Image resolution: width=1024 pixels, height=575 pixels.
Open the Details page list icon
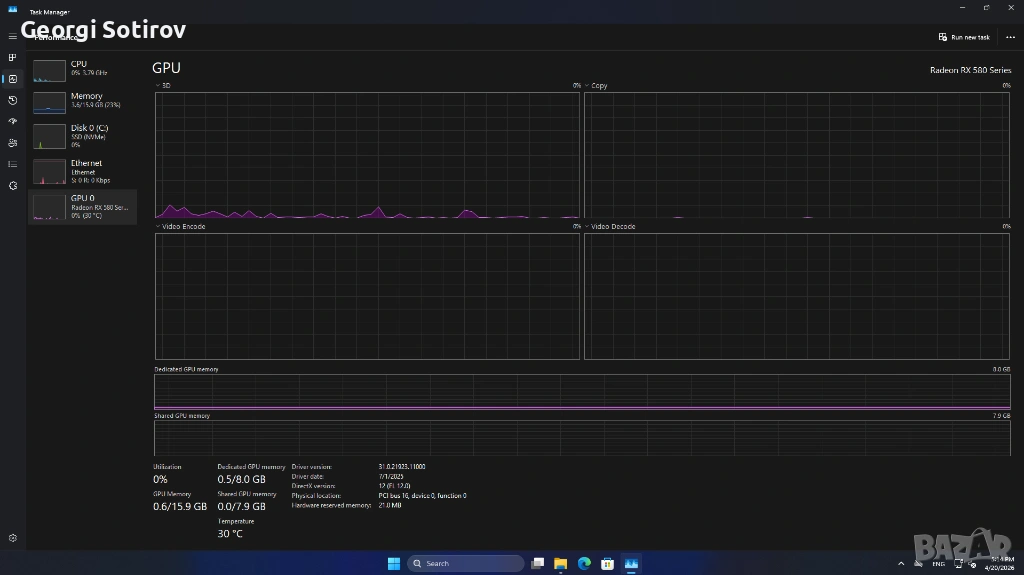click(13, 164)
